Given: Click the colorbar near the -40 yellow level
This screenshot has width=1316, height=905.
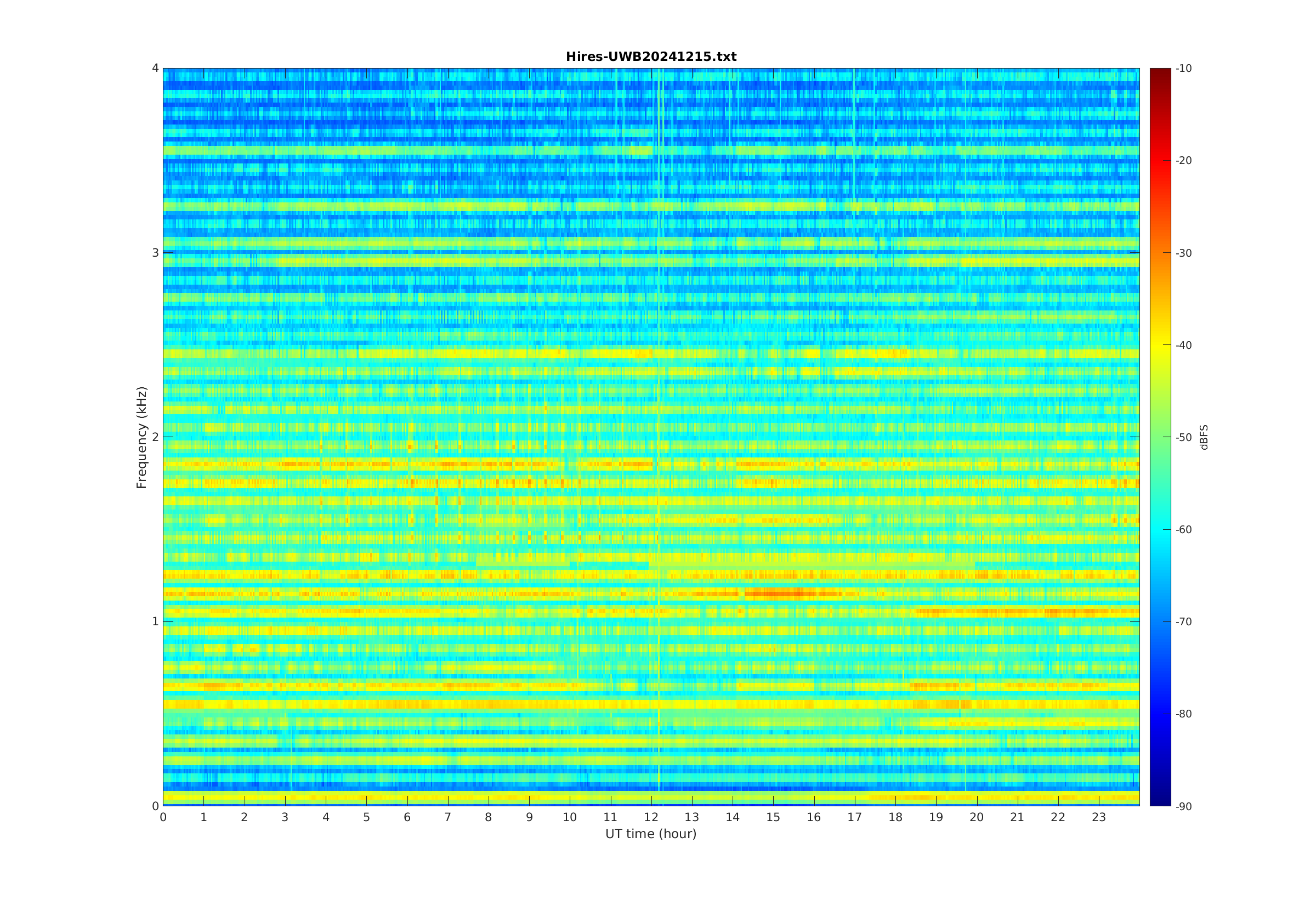Looking at the screenshot, I should tap(1160, 345).
